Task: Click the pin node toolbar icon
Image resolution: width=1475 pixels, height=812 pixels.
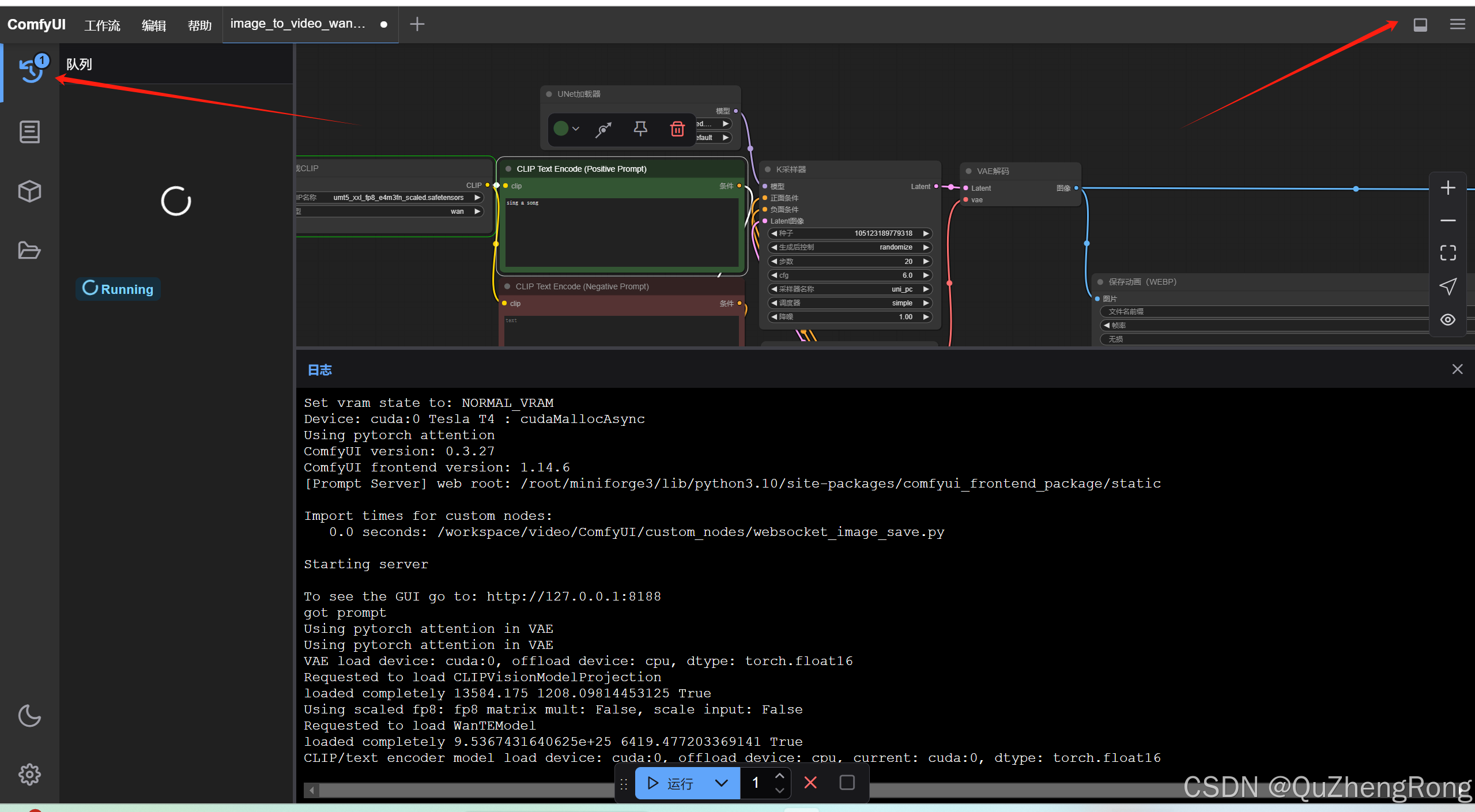Action: point(640,129)
